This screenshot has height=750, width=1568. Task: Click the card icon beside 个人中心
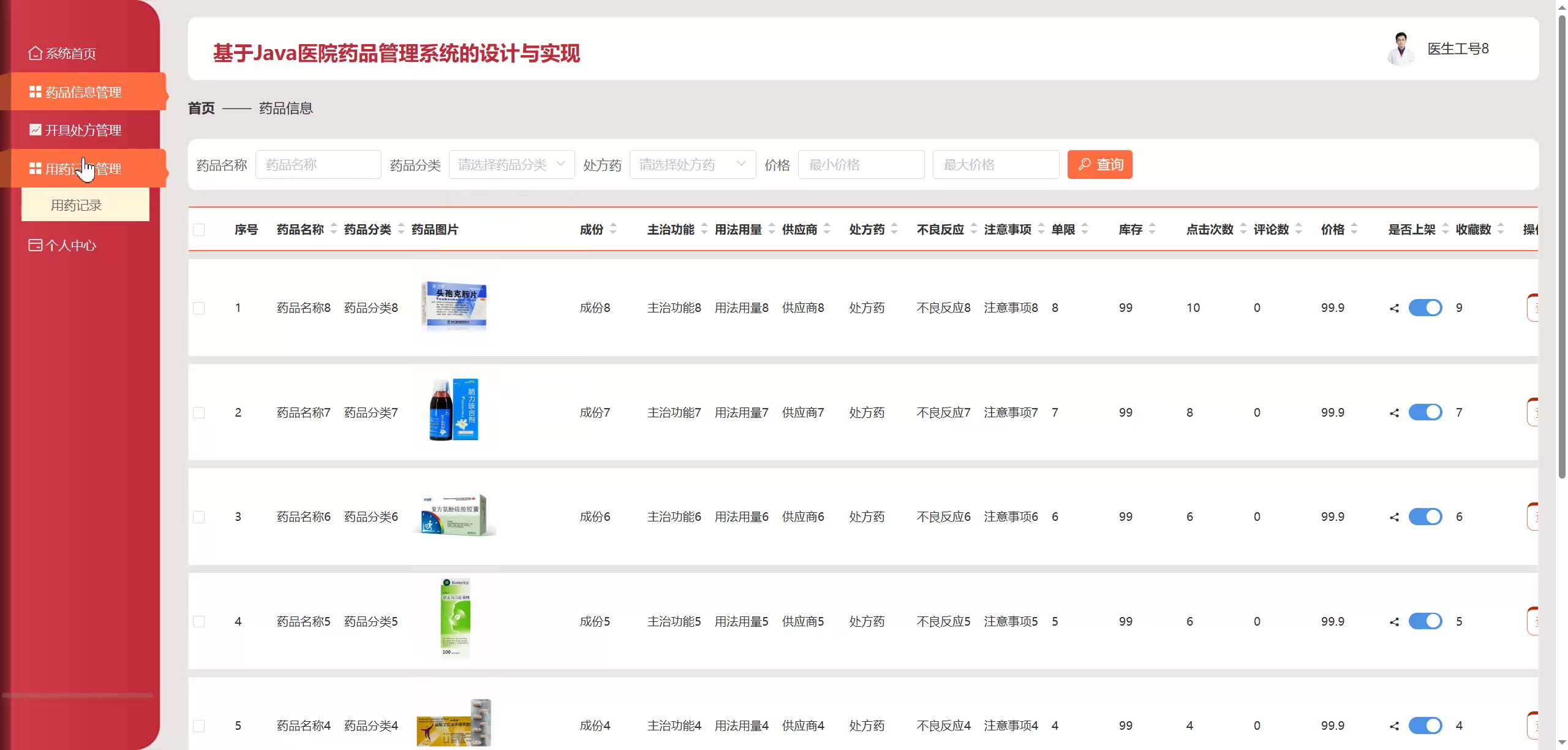tap(35, 245)
